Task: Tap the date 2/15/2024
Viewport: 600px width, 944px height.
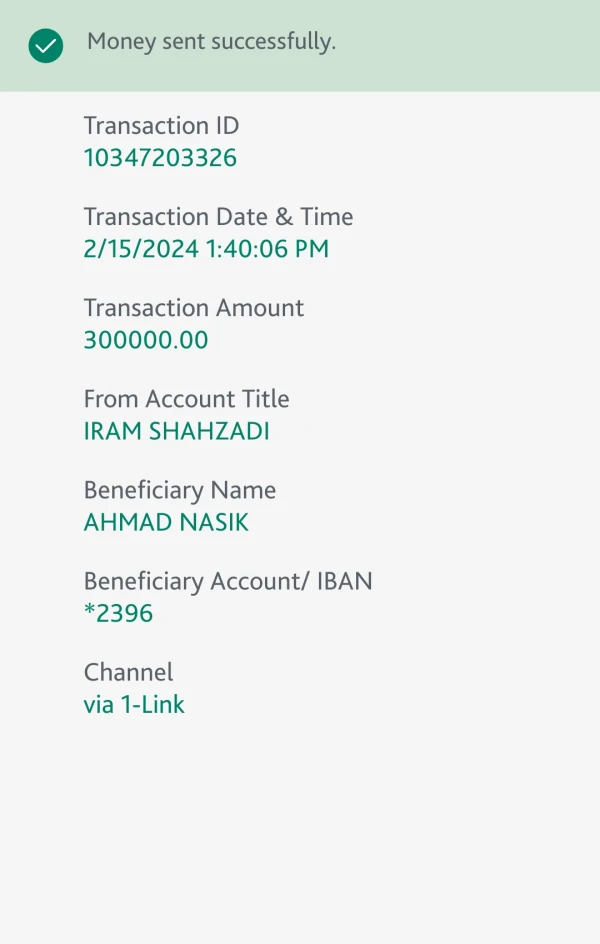Action: pyautogui.click(x=141, y=249)
